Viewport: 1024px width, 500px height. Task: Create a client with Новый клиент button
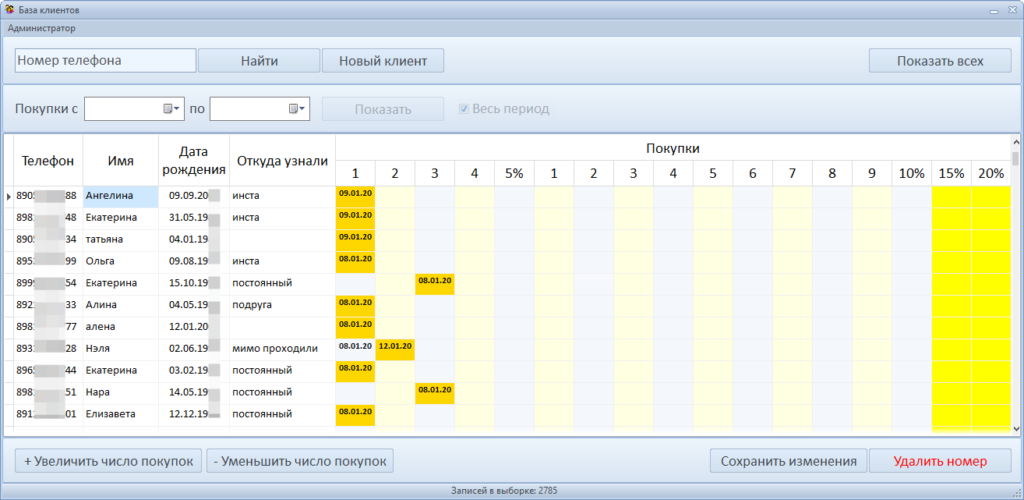(383, 61)
